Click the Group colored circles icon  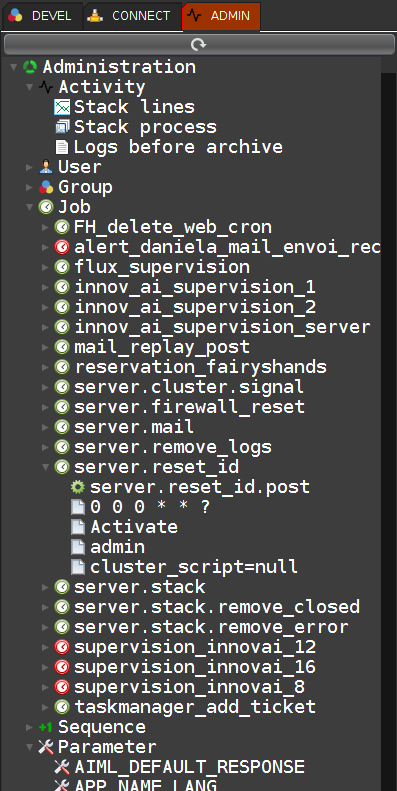pos(46,187)
